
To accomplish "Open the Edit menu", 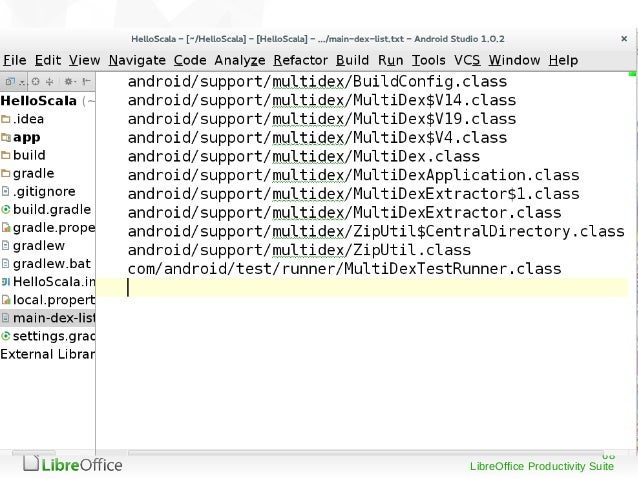I will [48, 60].
